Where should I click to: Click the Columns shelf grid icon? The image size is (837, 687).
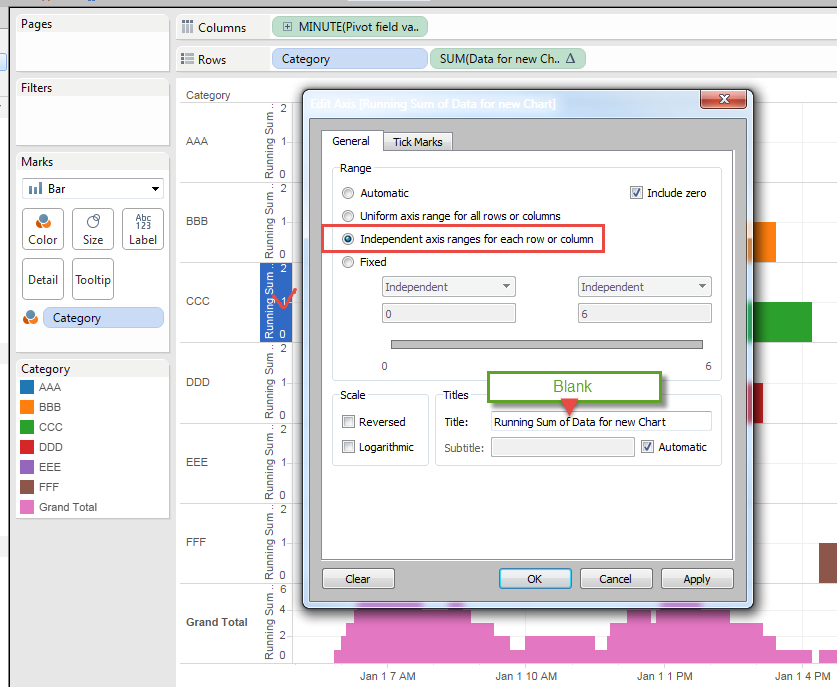point(187,27)
